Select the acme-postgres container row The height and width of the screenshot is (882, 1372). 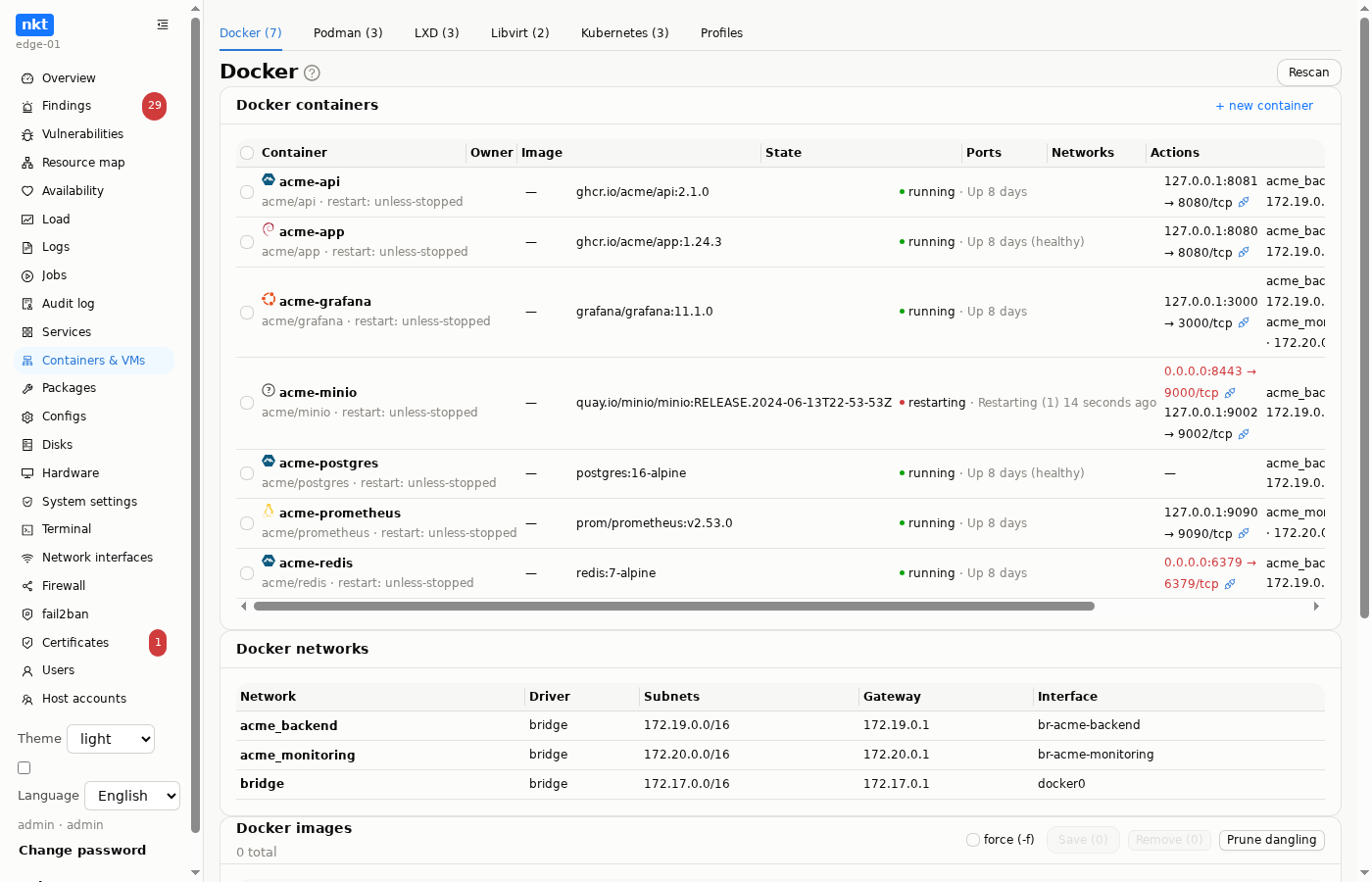247,473
